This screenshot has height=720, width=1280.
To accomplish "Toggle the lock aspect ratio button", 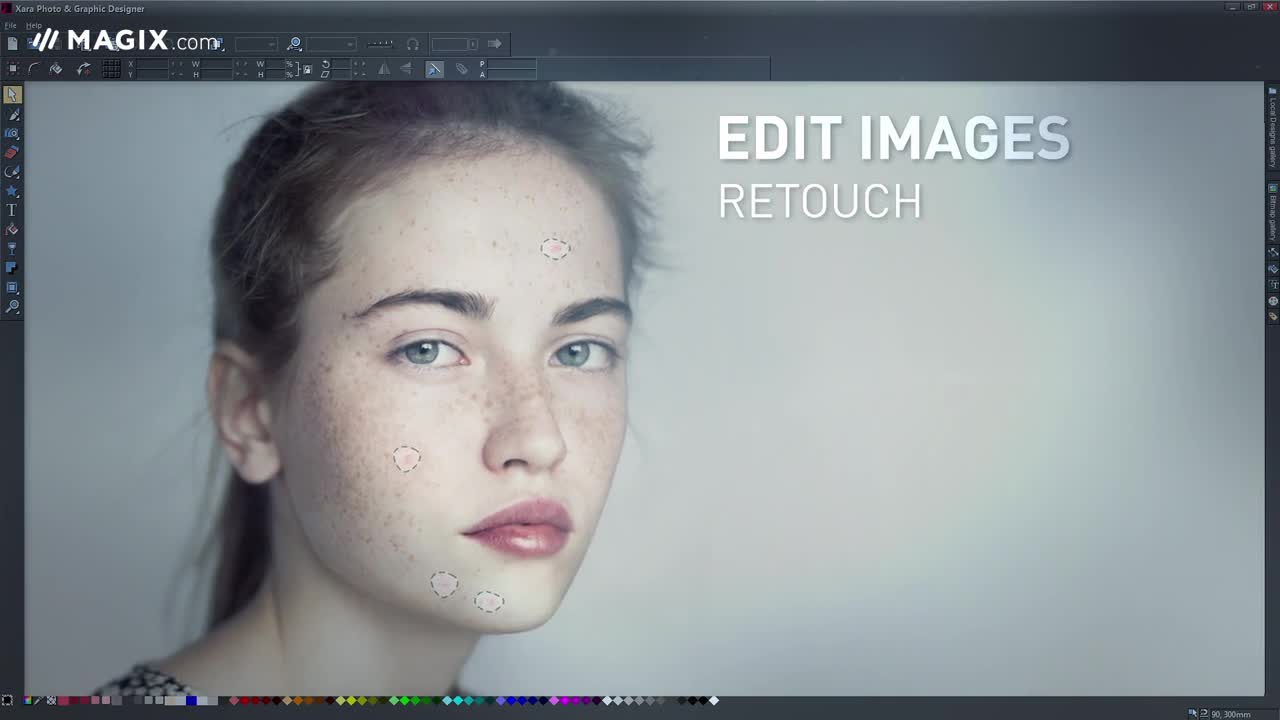I will coord(307,69).
